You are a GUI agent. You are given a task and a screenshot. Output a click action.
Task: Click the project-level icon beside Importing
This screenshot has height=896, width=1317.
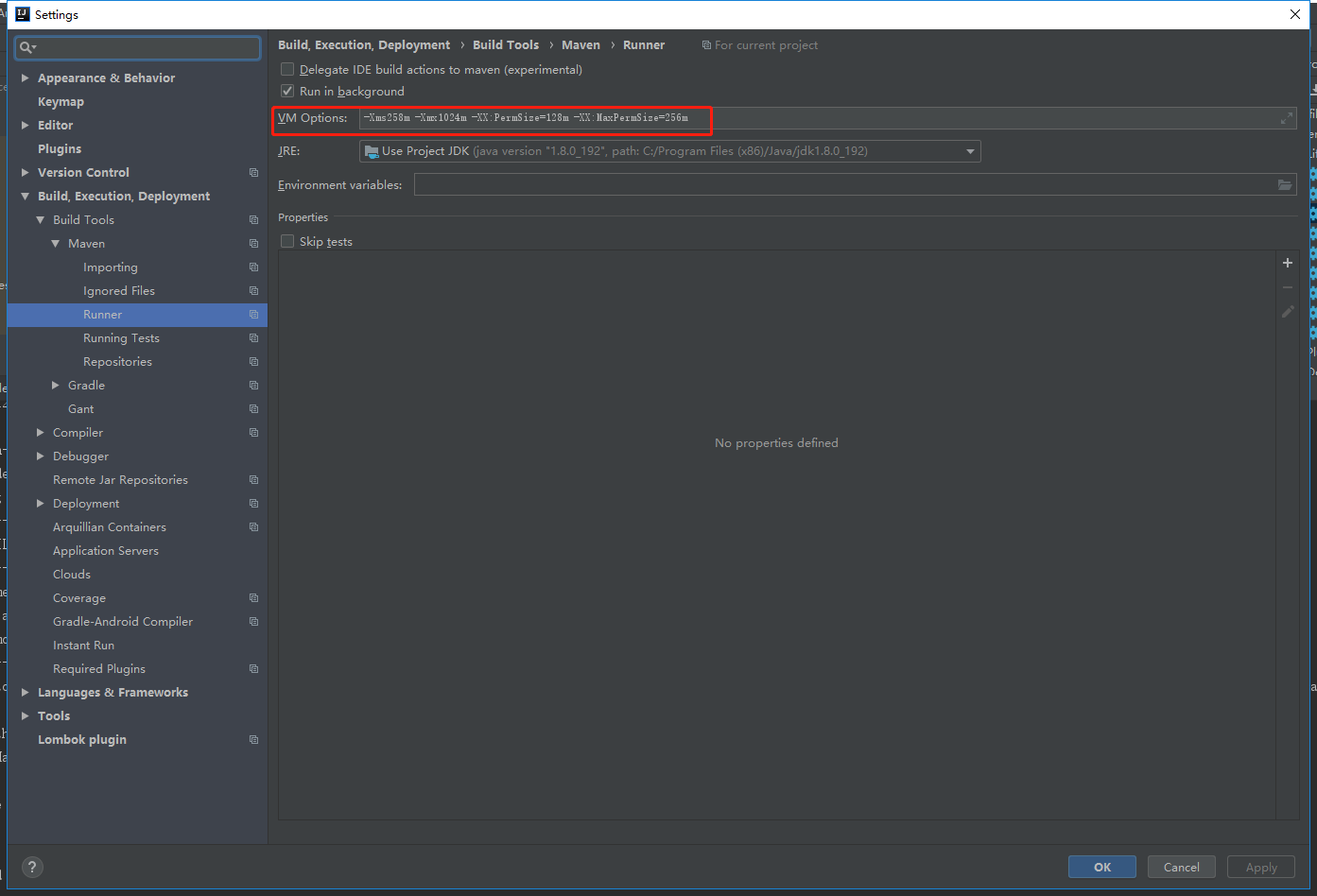[253, 267]
